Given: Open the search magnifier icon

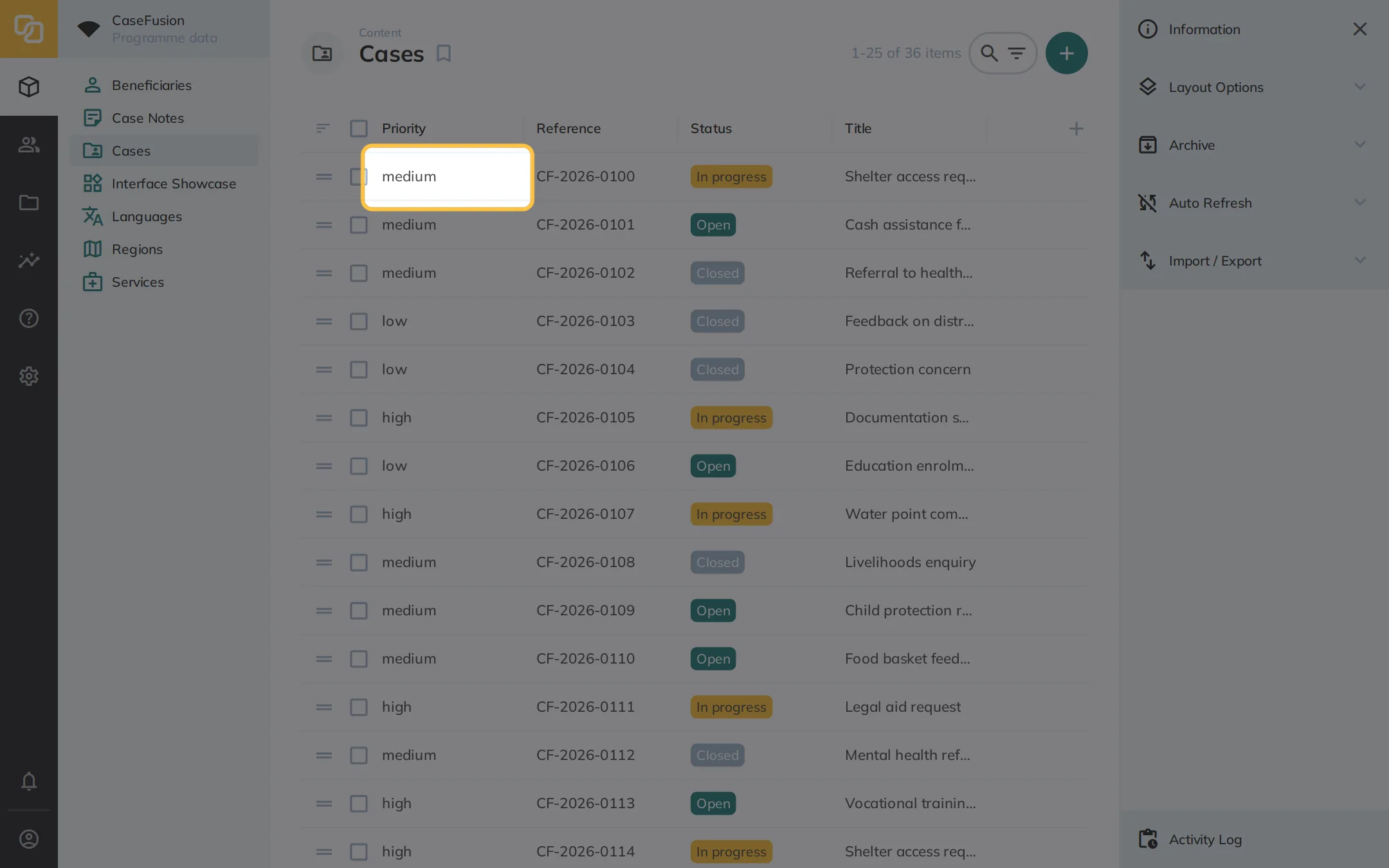Looking at the screenshot, I should click(989, 53).
